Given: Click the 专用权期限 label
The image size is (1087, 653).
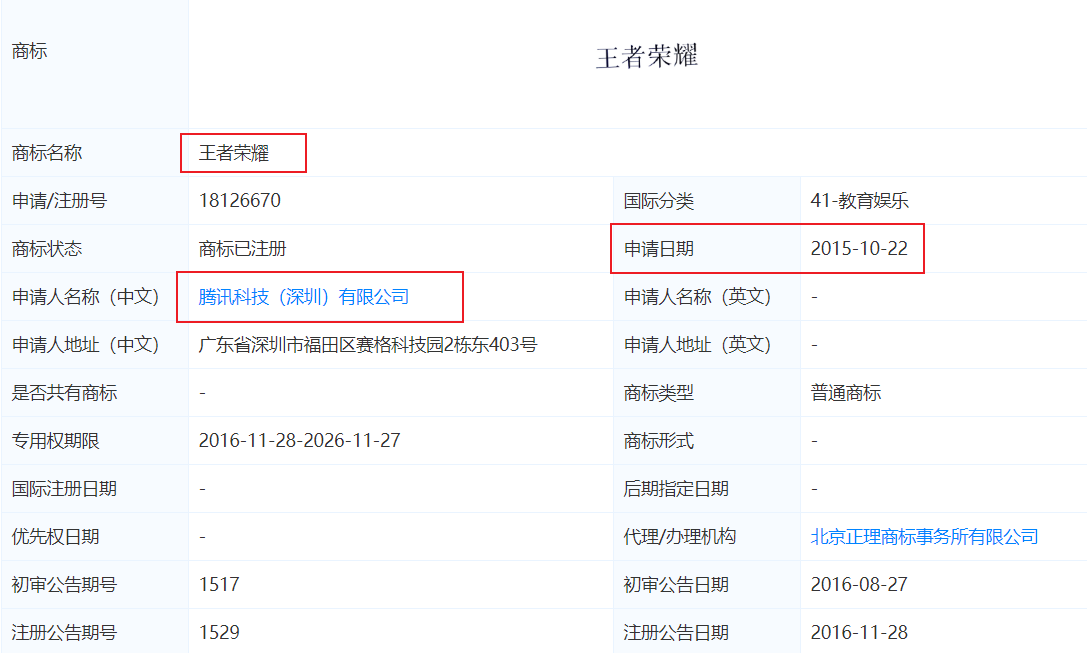Looking at the screenshot, I should (x=55, y=441).
